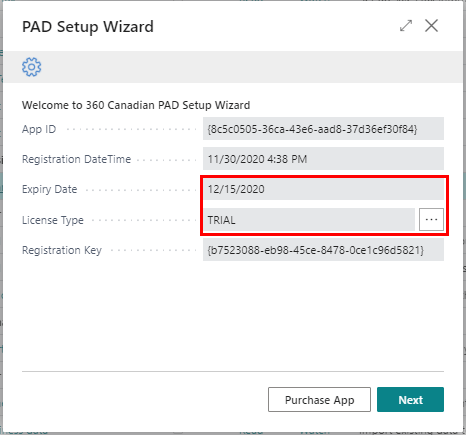Screen dimensions: 466x435
Task: Select the Registration DateTime value field
Action: tap(323, 159)
